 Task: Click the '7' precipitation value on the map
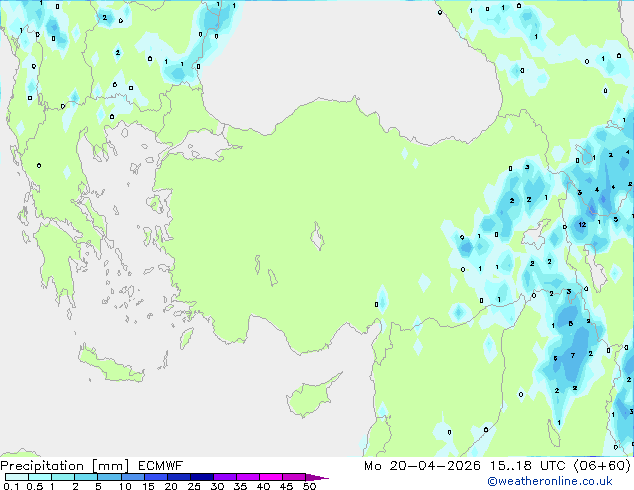coord(573,355)
